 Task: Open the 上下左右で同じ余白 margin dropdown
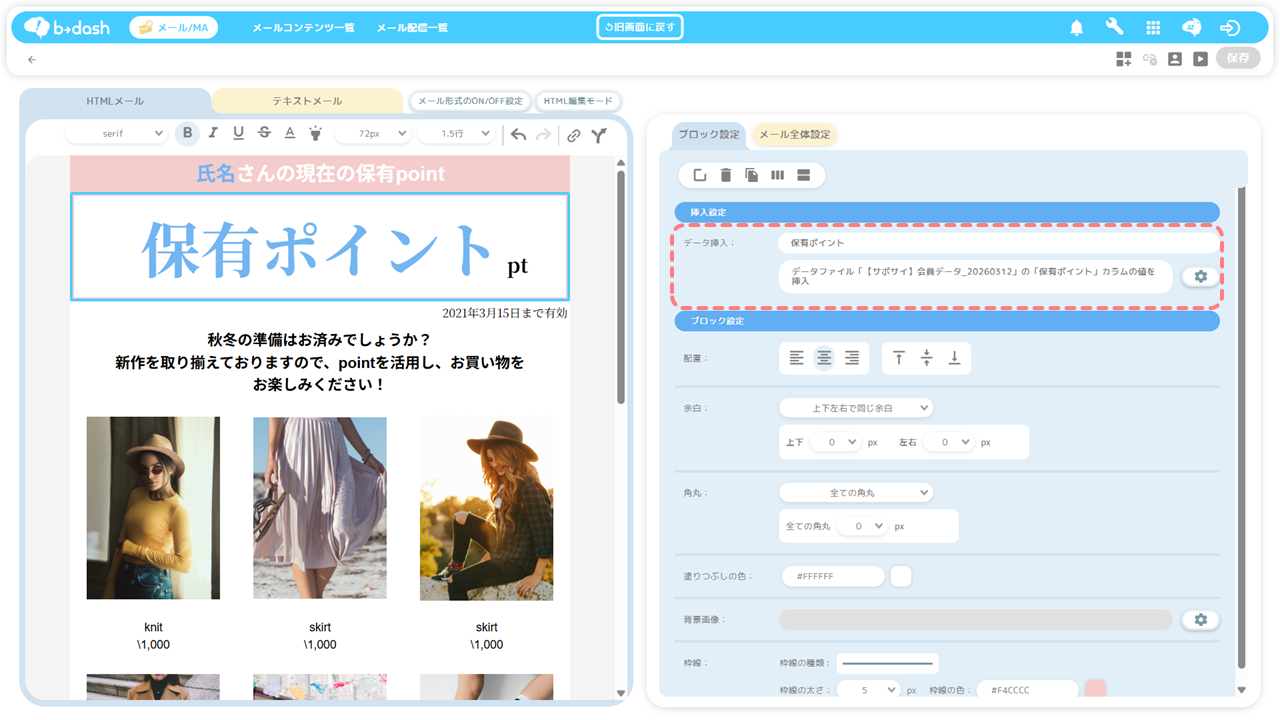855,408
